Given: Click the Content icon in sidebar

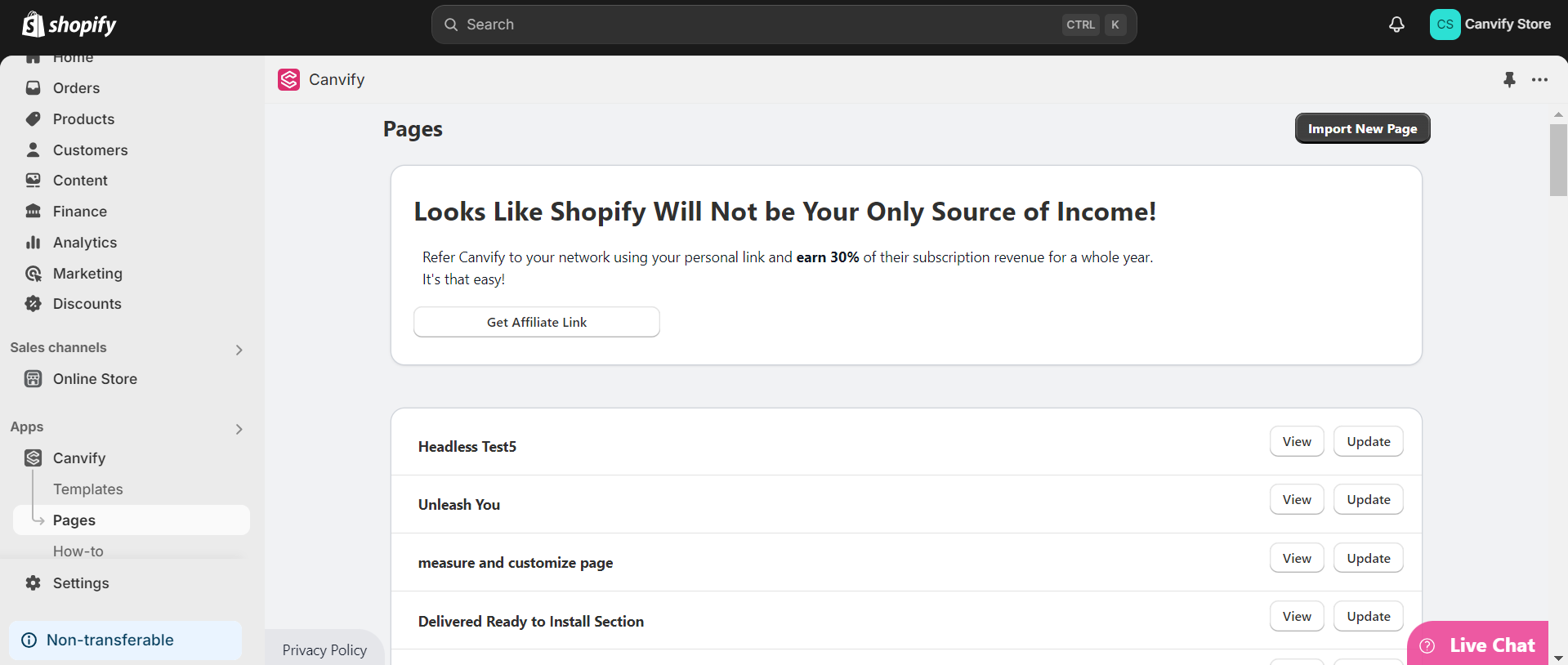Looking at the screenshot, I should tap(34, 180).
